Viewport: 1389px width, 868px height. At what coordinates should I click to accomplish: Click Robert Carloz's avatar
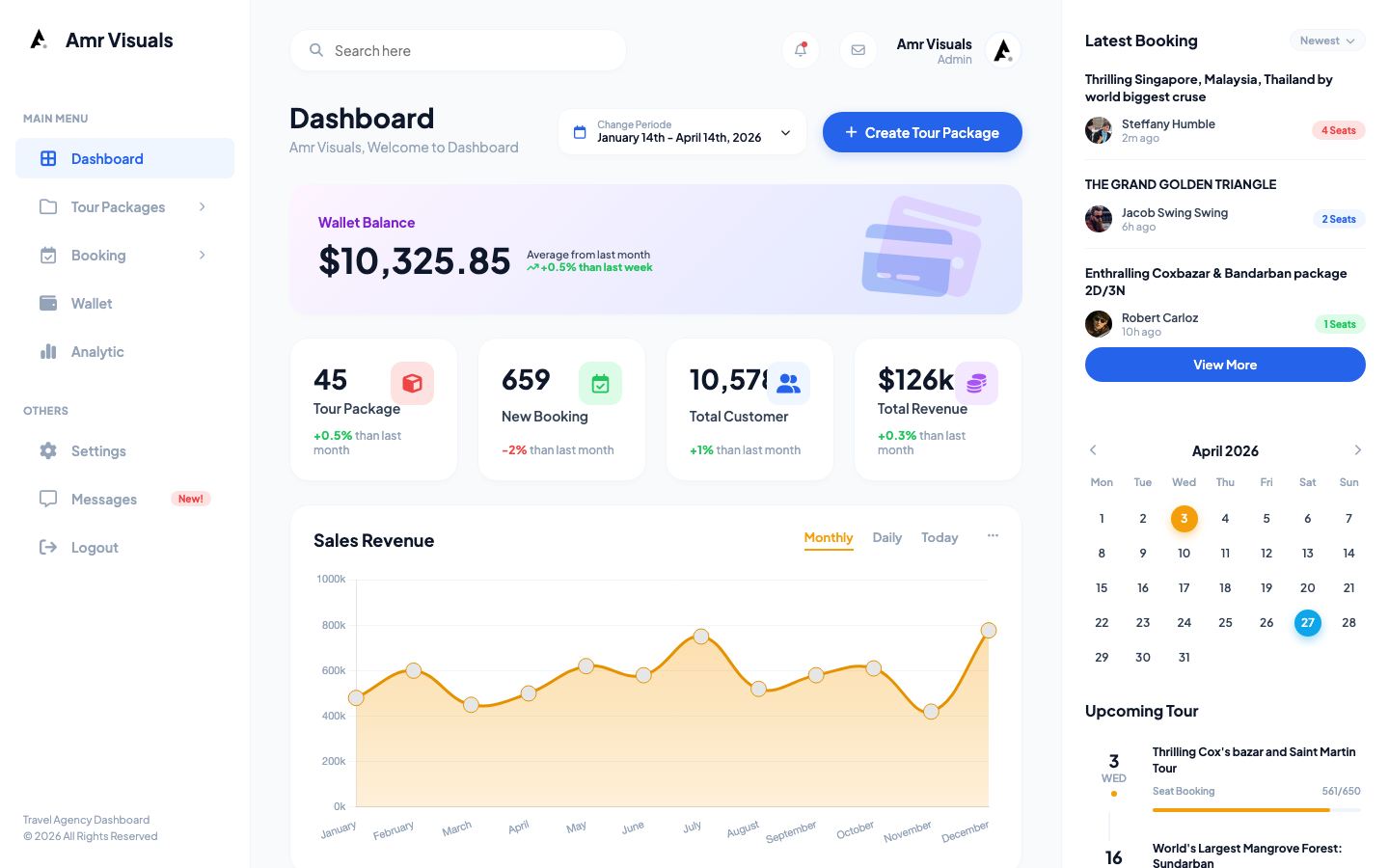pyautogui.click(x=1099, y=324)
